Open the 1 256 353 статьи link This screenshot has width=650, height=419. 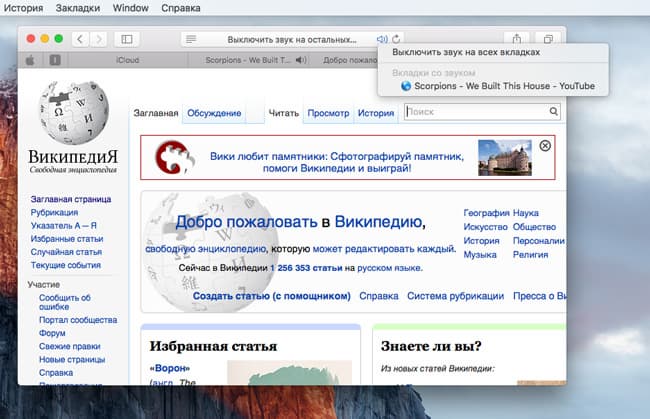[x=306, y=268]
